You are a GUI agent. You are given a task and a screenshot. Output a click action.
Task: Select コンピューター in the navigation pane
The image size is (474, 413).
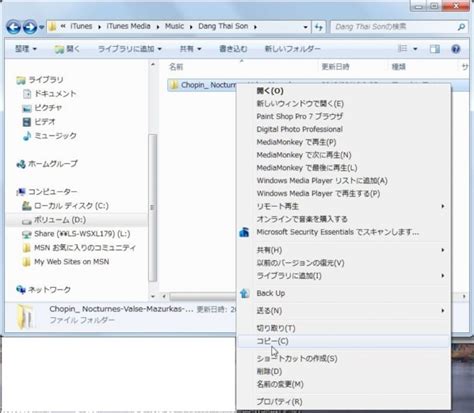(x=47, y=192)
